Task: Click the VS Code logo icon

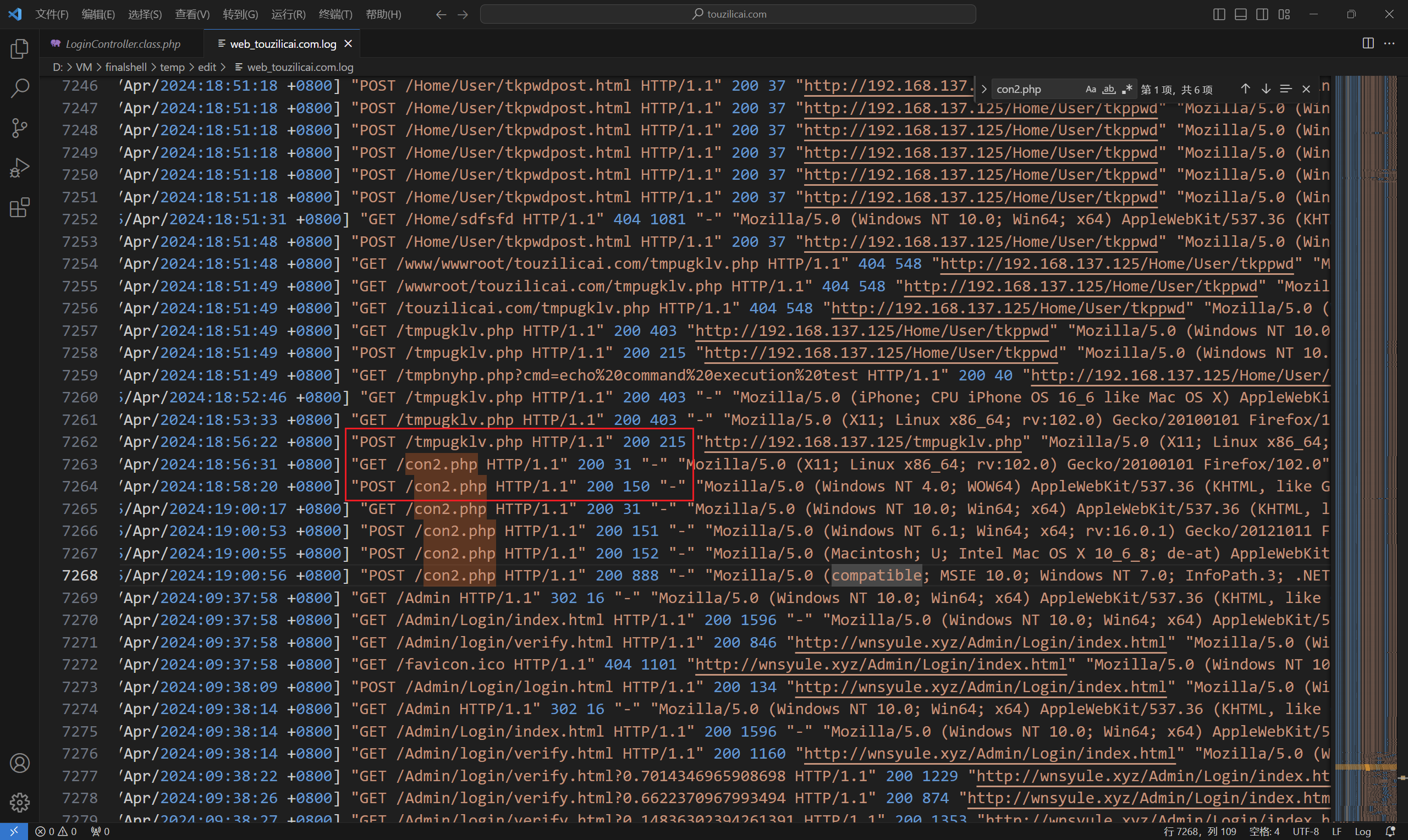Action: pyautogui.click(x=15, y=14)
